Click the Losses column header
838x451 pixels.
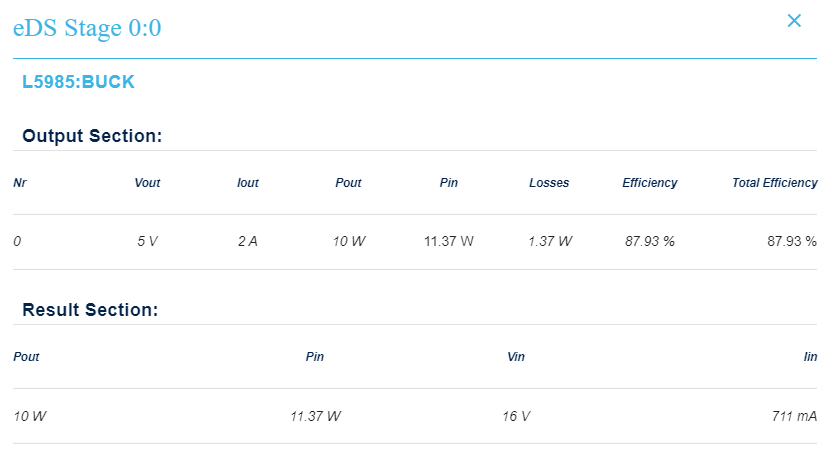pyautogui.click(x=549, y=183)
